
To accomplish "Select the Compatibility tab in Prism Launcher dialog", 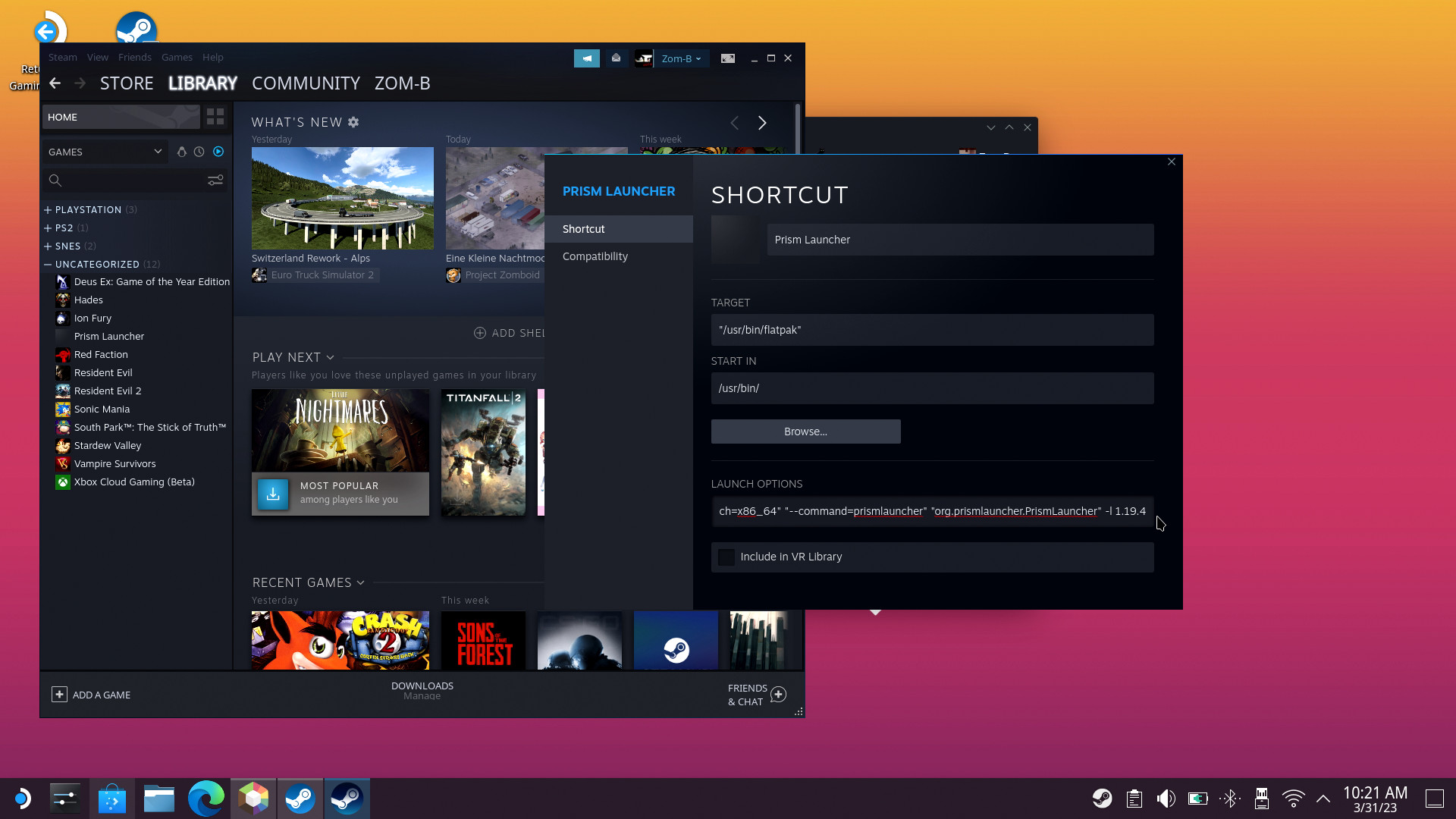I will (594, 256).
